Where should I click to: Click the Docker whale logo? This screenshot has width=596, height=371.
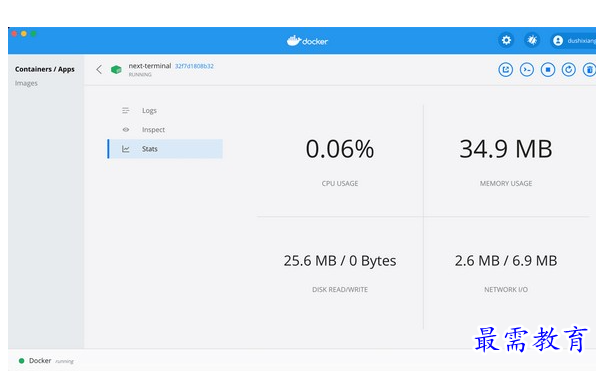point(307,41)
